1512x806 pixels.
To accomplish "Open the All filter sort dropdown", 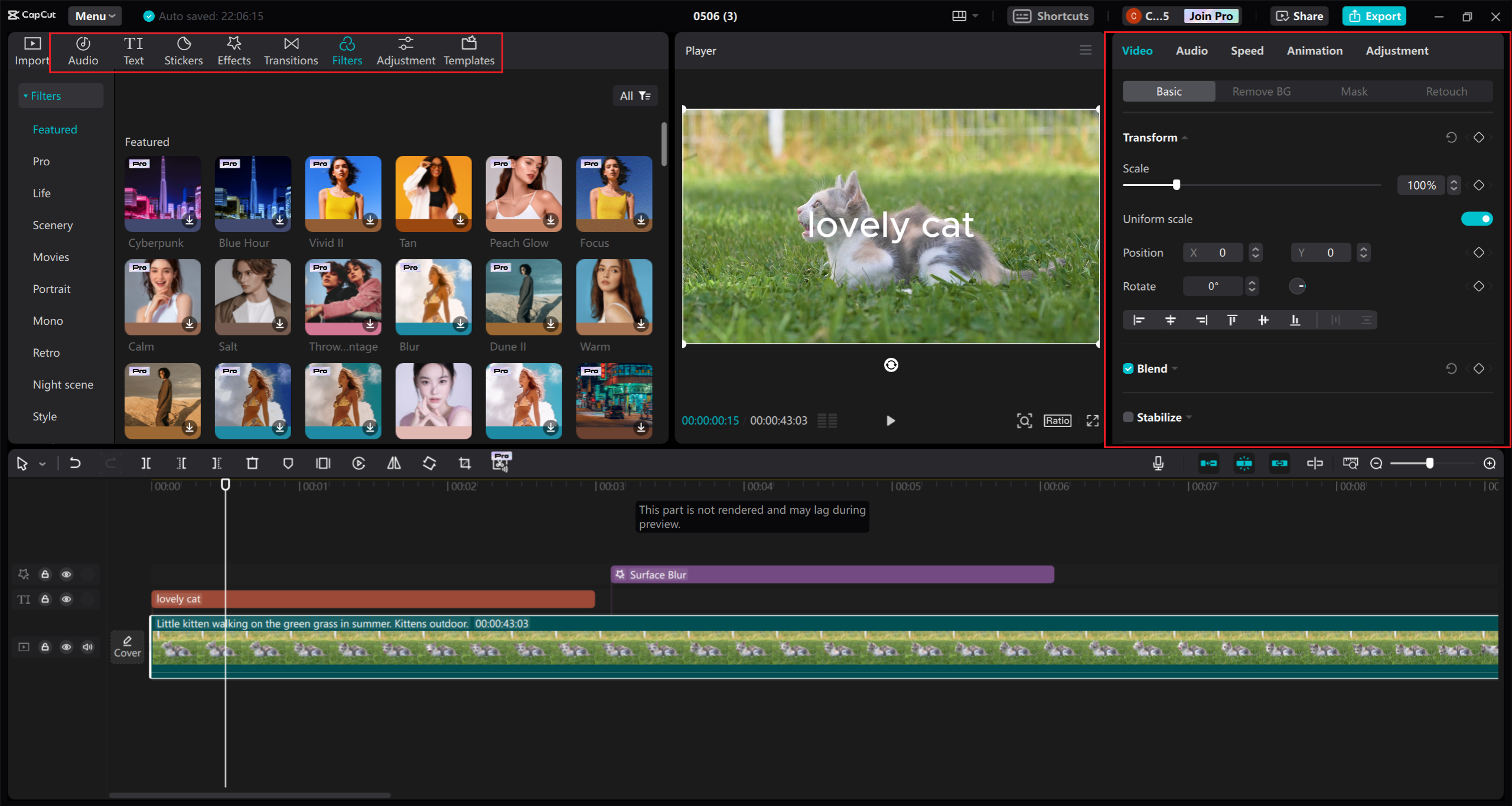I will pyautogui.click(x=635, y=96).
